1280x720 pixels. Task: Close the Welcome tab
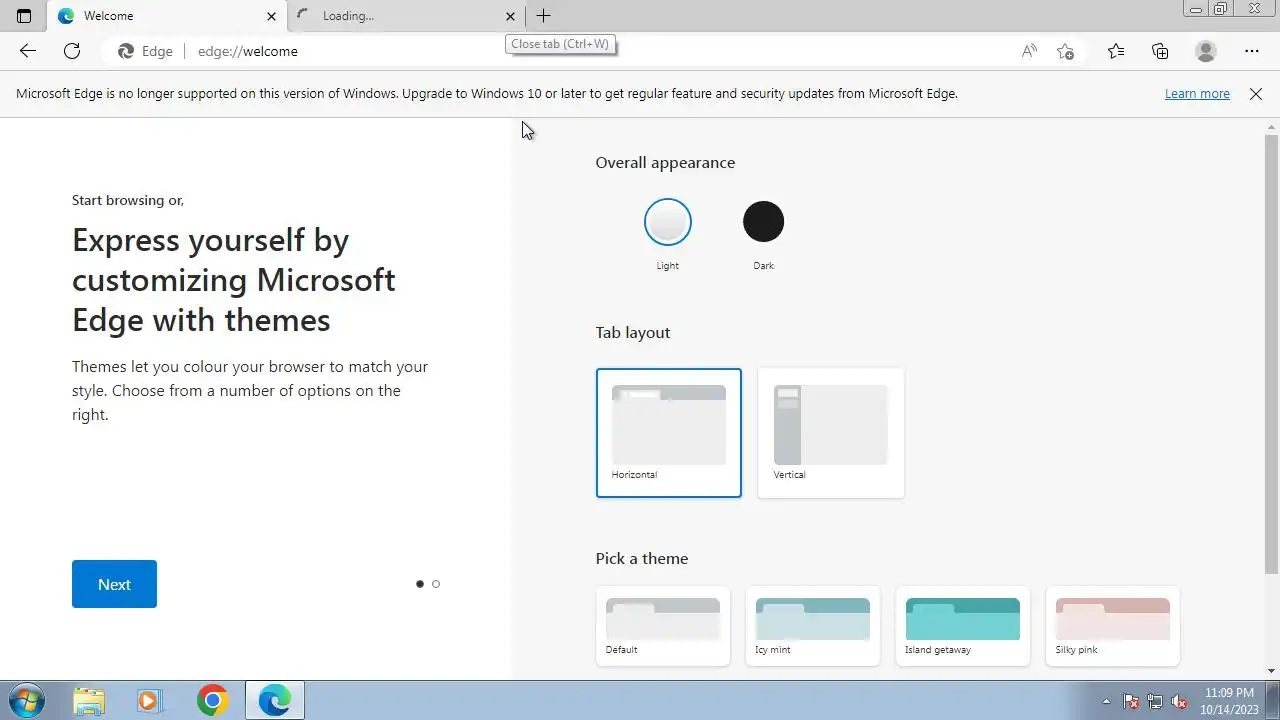(271, 16)
